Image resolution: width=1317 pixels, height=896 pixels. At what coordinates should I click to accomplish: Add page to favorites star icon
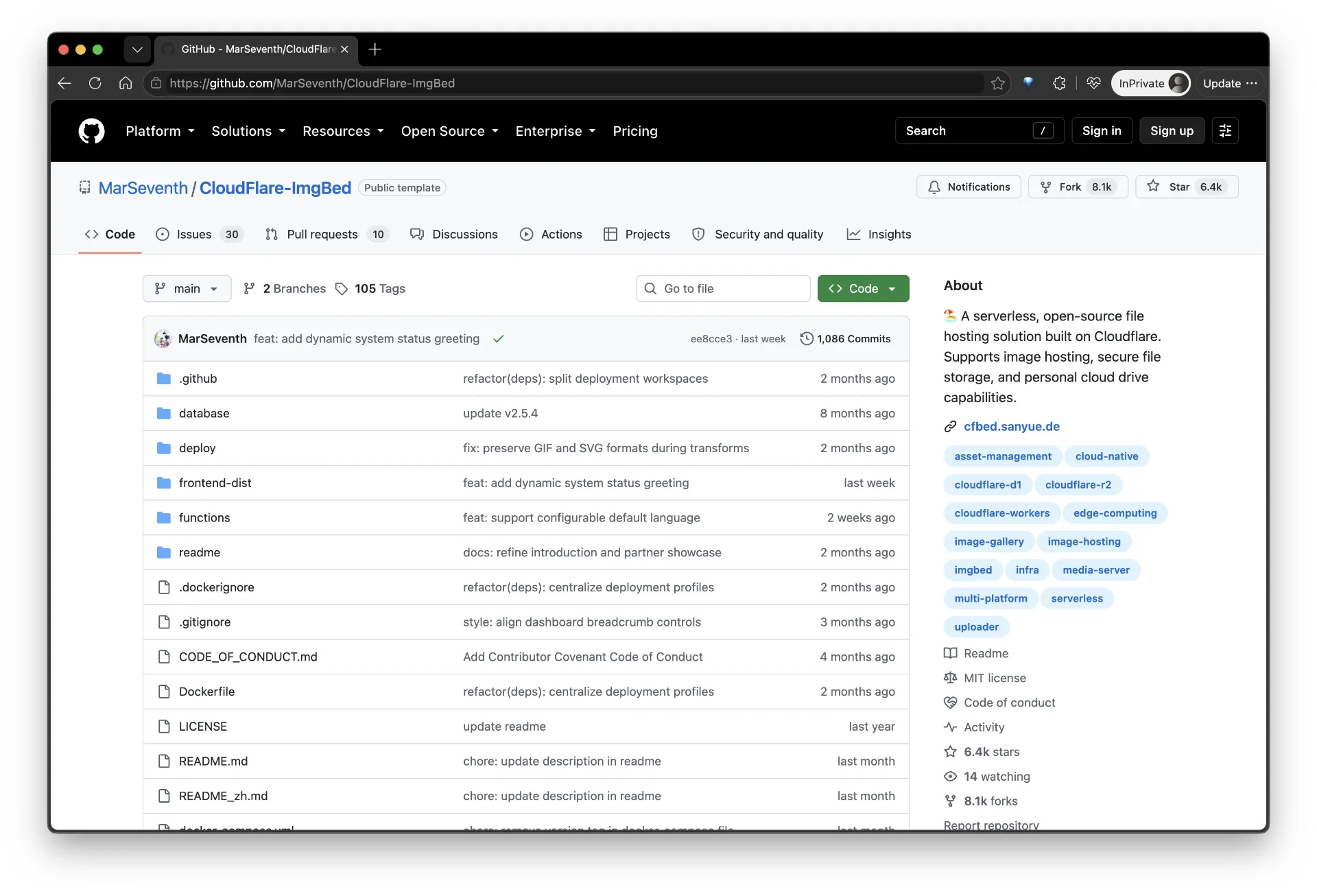(997, 83)
